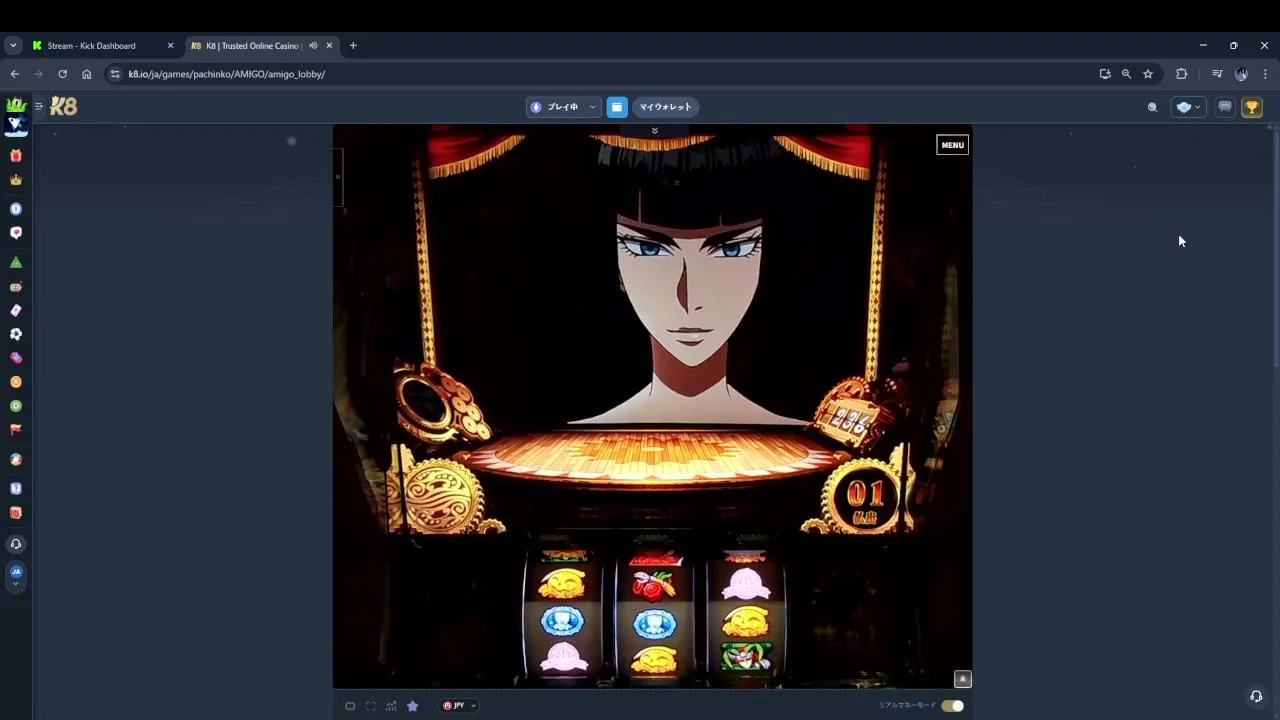Open the extensions puzzle icon
Viewport: 1280px width, 720px height.
click(x=1181, y=74)
